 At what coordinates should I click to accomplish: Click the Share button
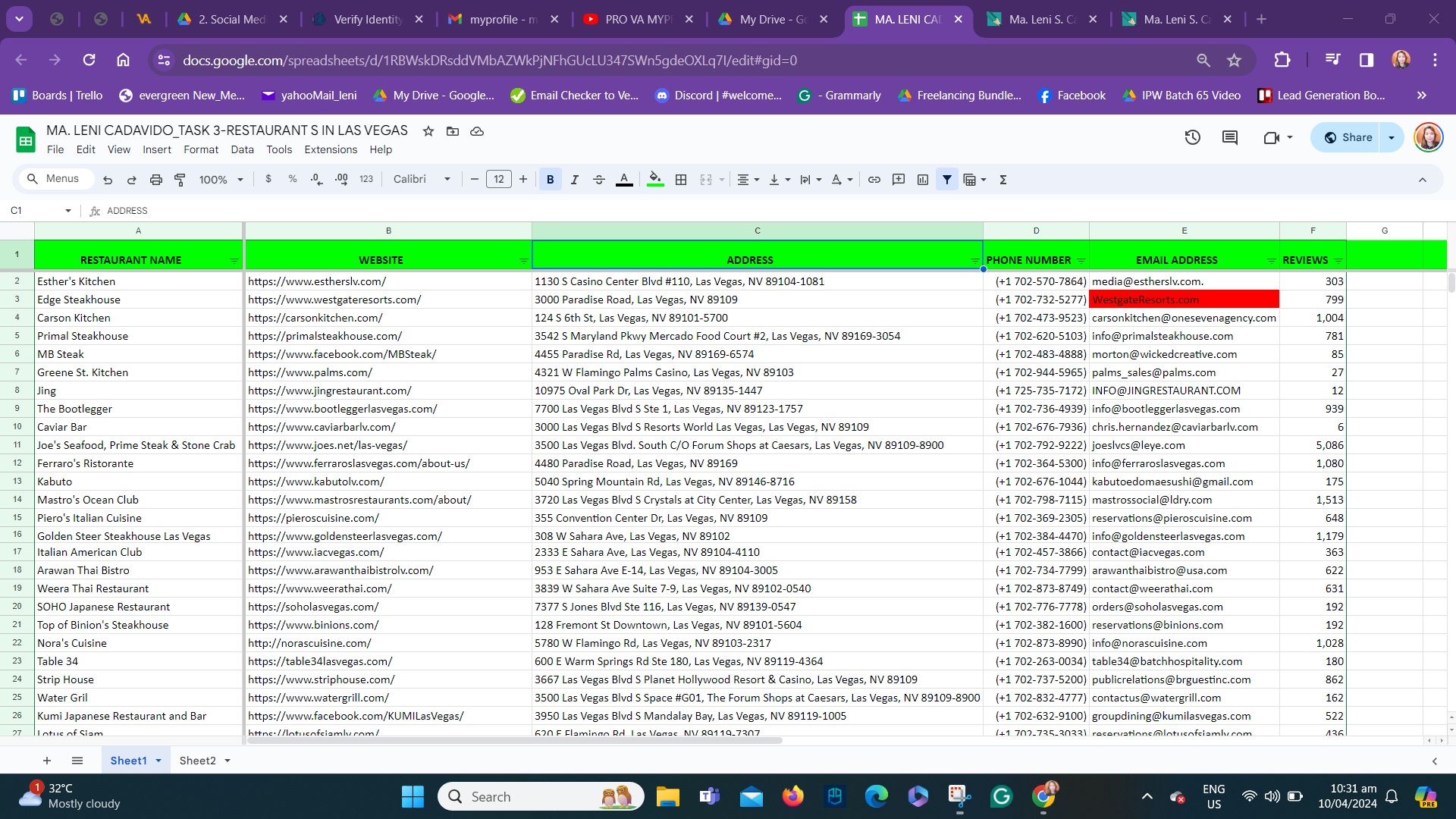coord(1348,137)
